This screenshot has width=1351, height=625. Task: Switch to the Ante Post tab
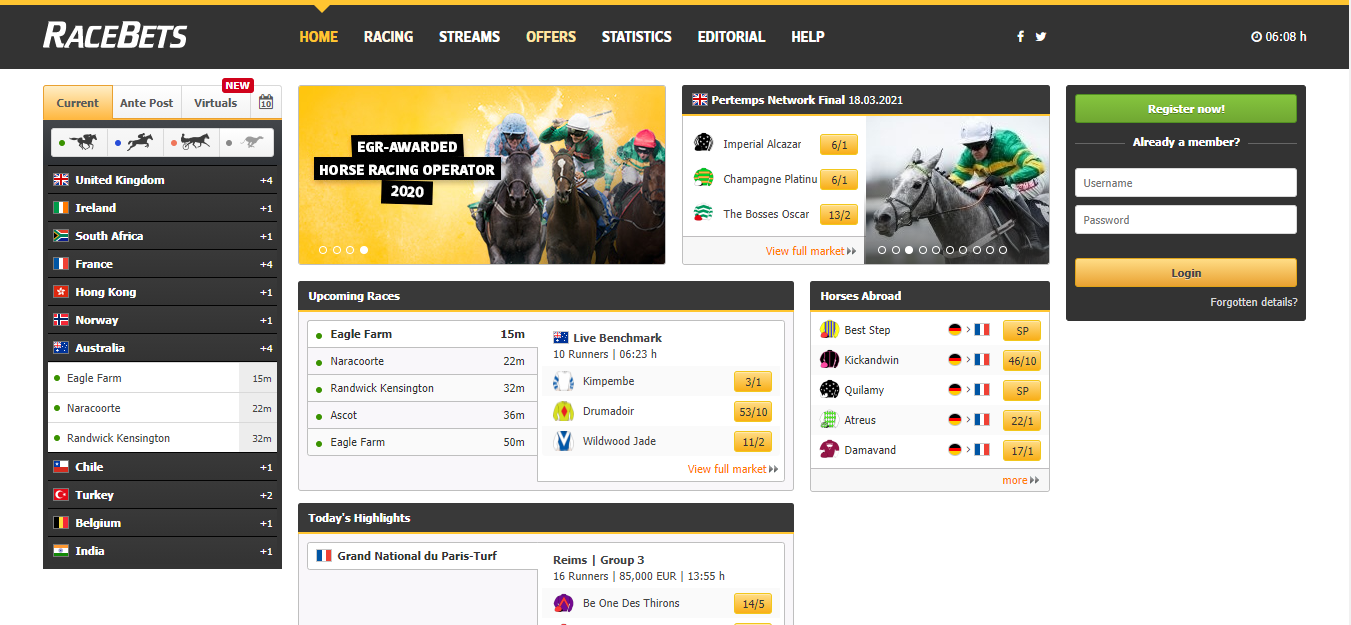tap(146, 103)
